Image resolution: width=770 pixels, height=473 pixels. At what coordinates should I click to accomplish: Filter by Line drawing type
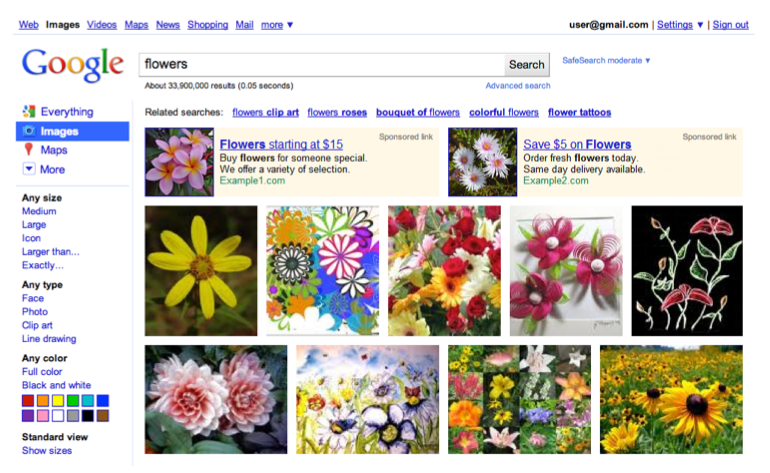coord(49,338)
